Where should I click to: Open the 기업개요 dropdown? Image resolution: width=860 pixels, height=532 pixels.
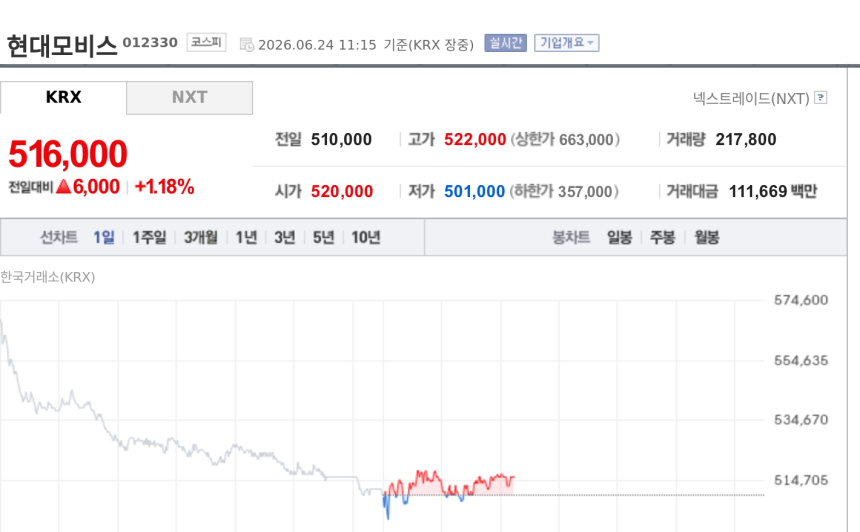coord(567,43)
